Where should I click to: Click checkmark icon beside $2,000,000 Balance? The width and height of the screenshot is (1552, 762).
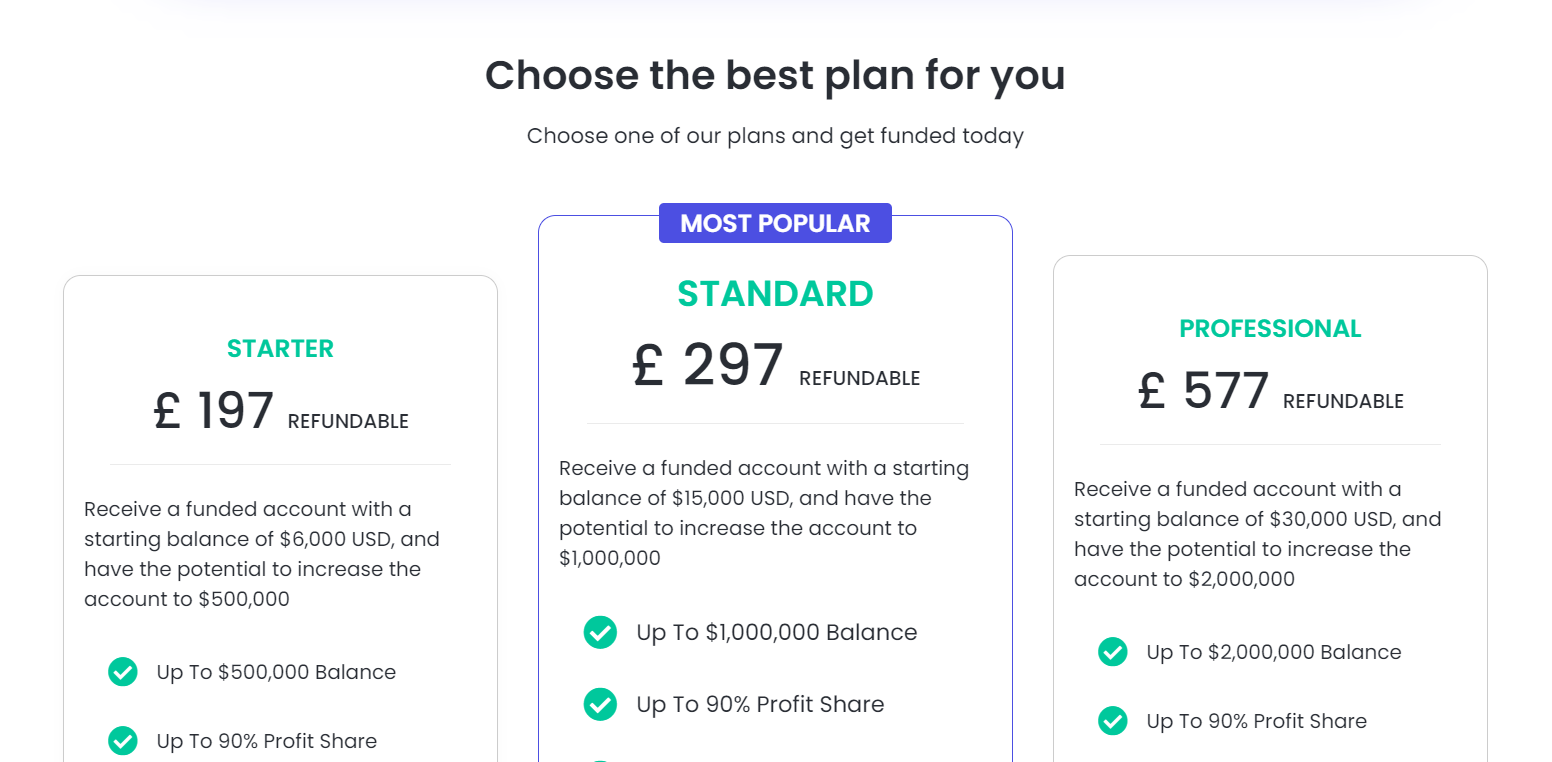click(x=1112, y=652)
